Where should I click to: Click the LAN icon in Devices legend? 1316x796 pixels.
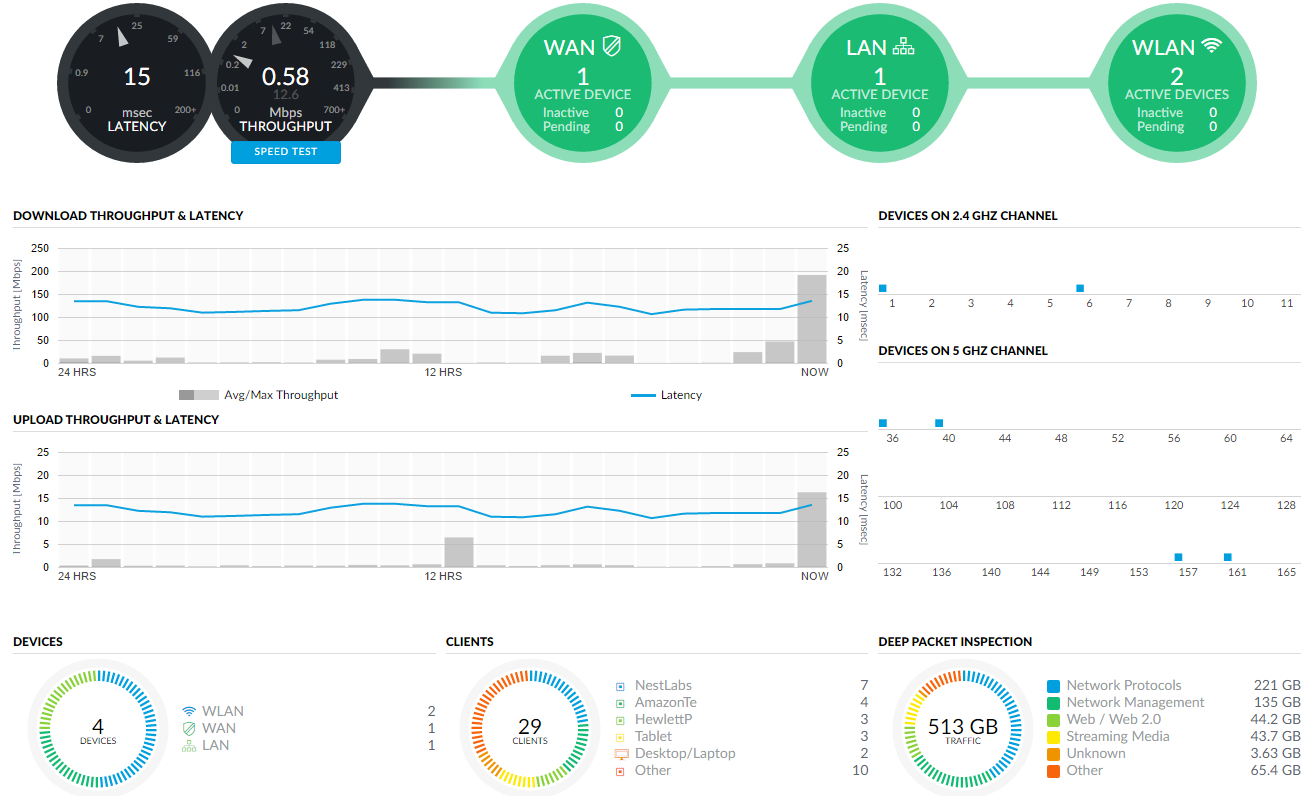click(x=188, y=746)
